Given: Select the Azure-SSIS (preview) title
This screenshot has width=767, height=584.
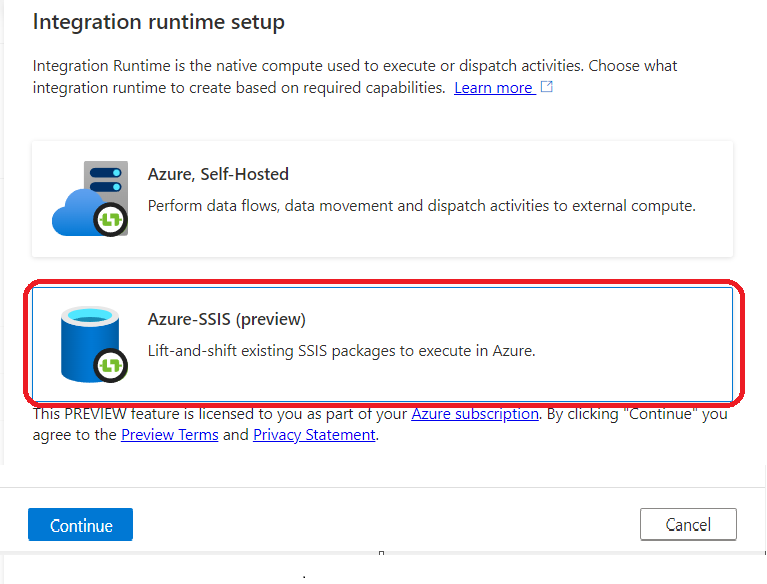Looking at the screenshot, I should tap(226, 319).
